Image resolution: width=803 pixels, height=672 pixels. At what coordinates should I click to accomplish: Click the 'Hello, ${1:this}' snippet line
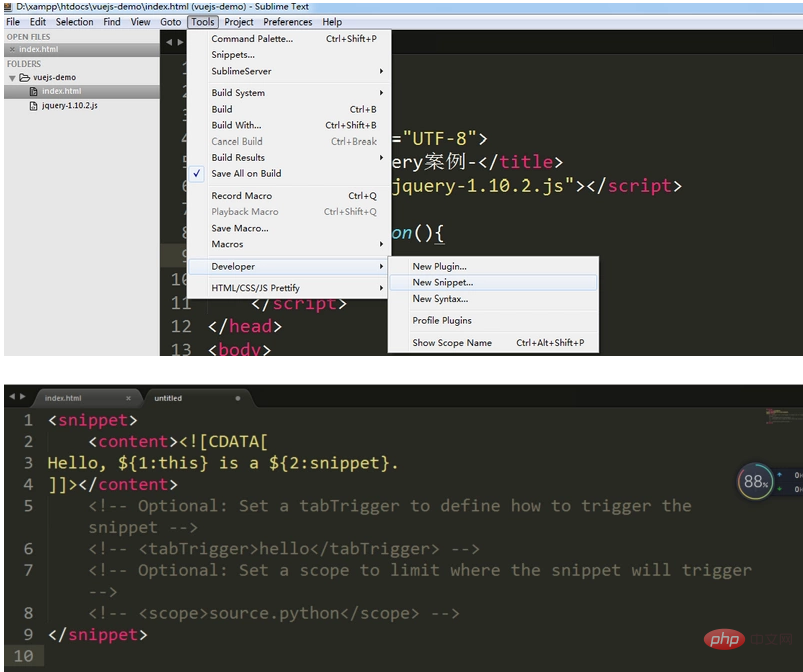[x=222, y=463]
